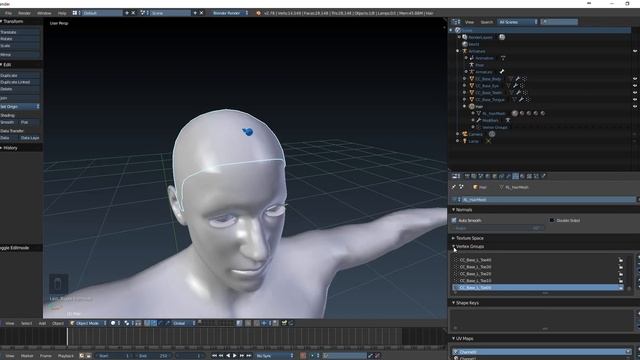Select the CC_Base_L_Toe40 vertex group
The image size is (640, 360).
pos(538,260)
